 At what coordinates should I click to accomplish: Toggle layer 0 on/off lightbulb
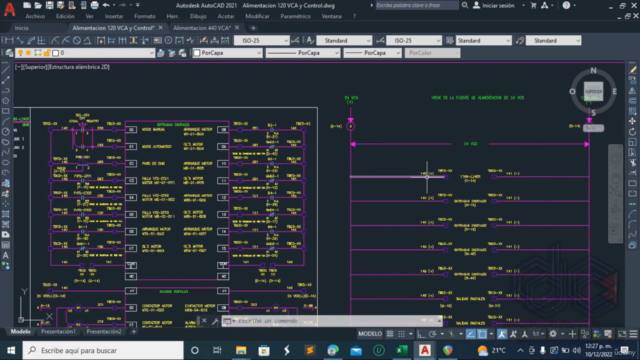20,53
